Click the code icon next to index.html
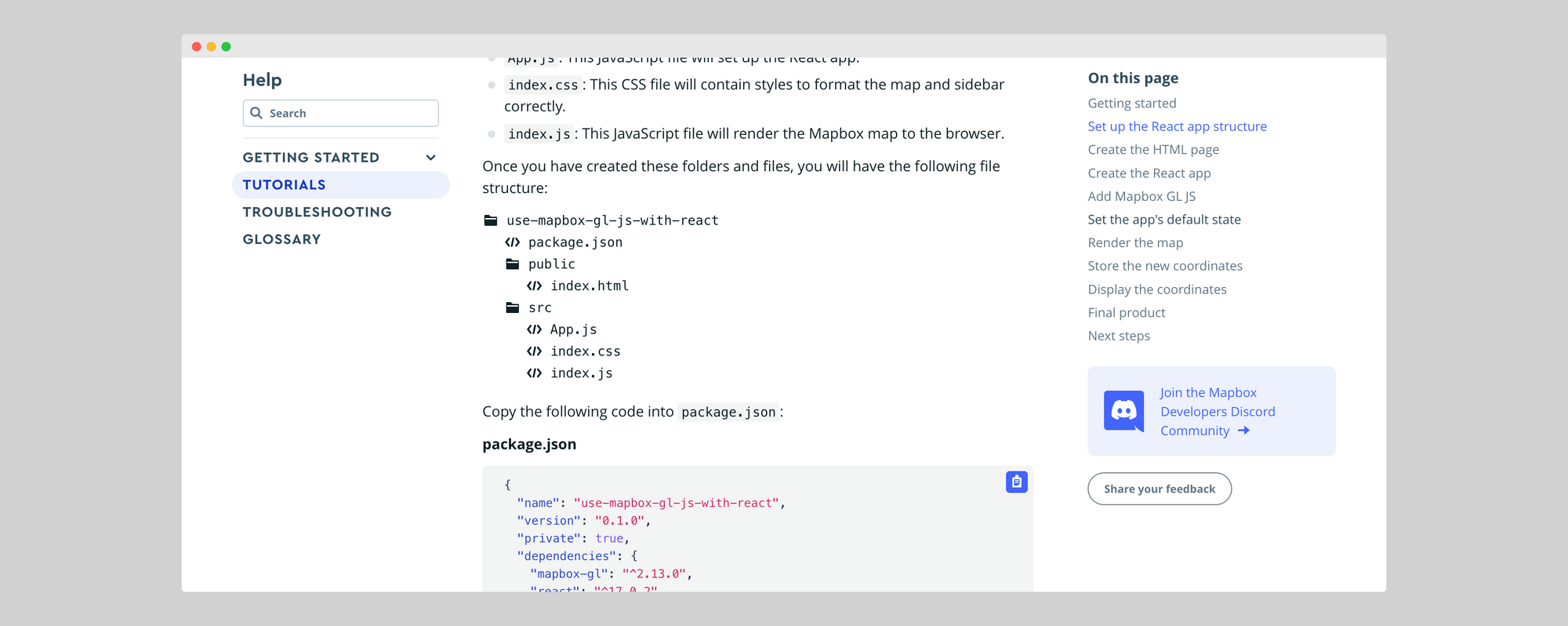The height and width of the screenshot is (626, 1568). coord(534,286)
